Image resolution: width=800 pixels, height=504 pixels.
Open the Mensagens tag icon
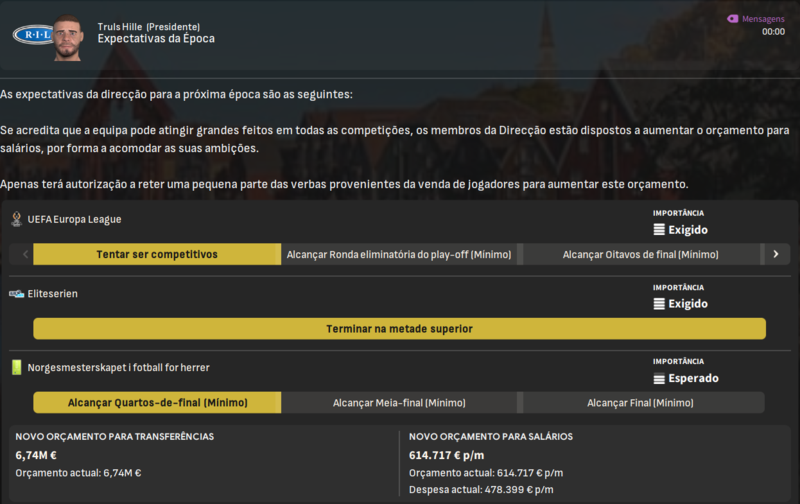coord(733,19)
